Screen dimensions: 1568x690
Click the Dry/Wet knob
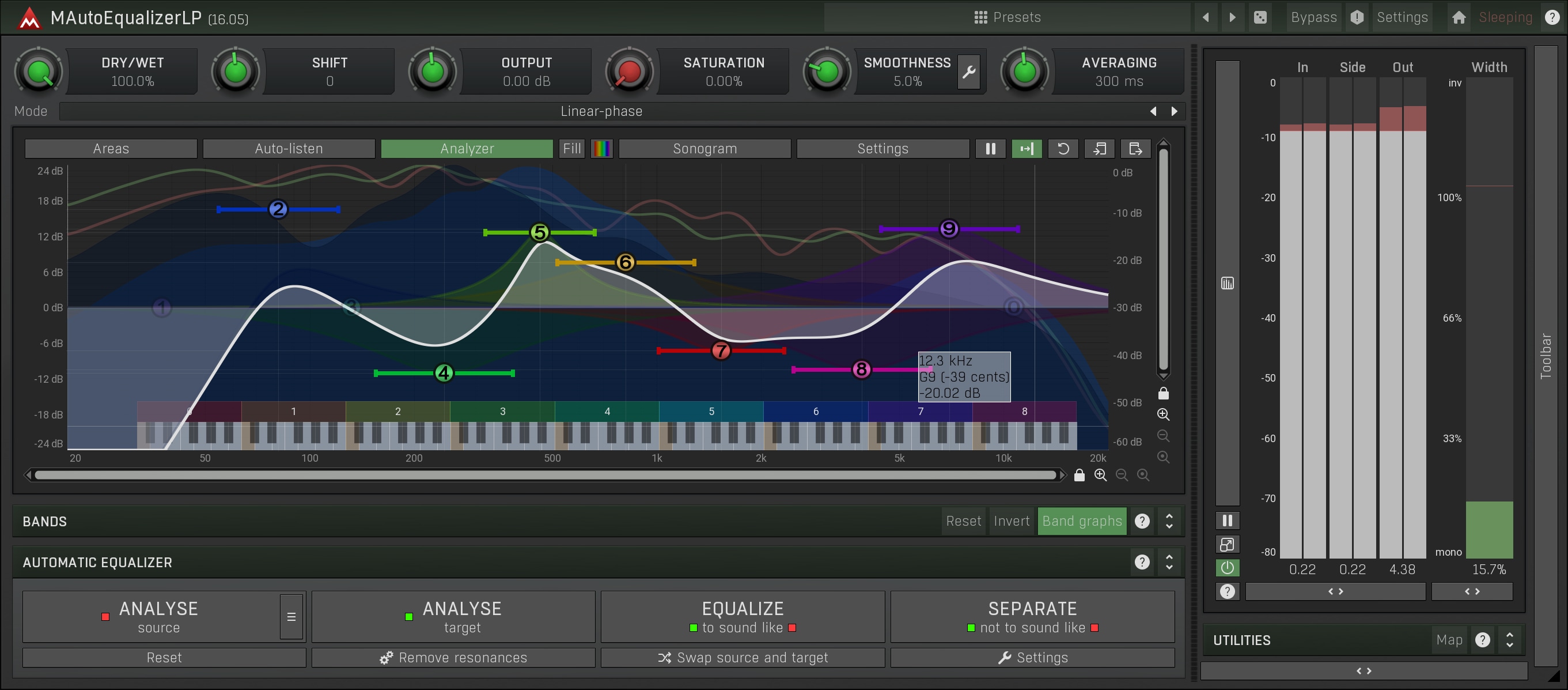click(x=39, y=72)
